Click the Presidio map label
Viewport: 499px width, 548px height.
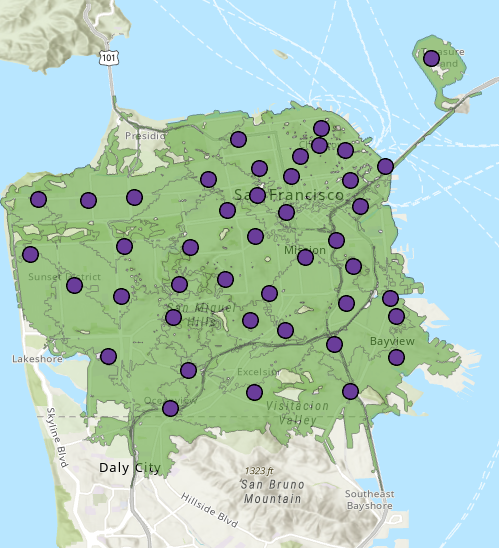coord(145,136)
